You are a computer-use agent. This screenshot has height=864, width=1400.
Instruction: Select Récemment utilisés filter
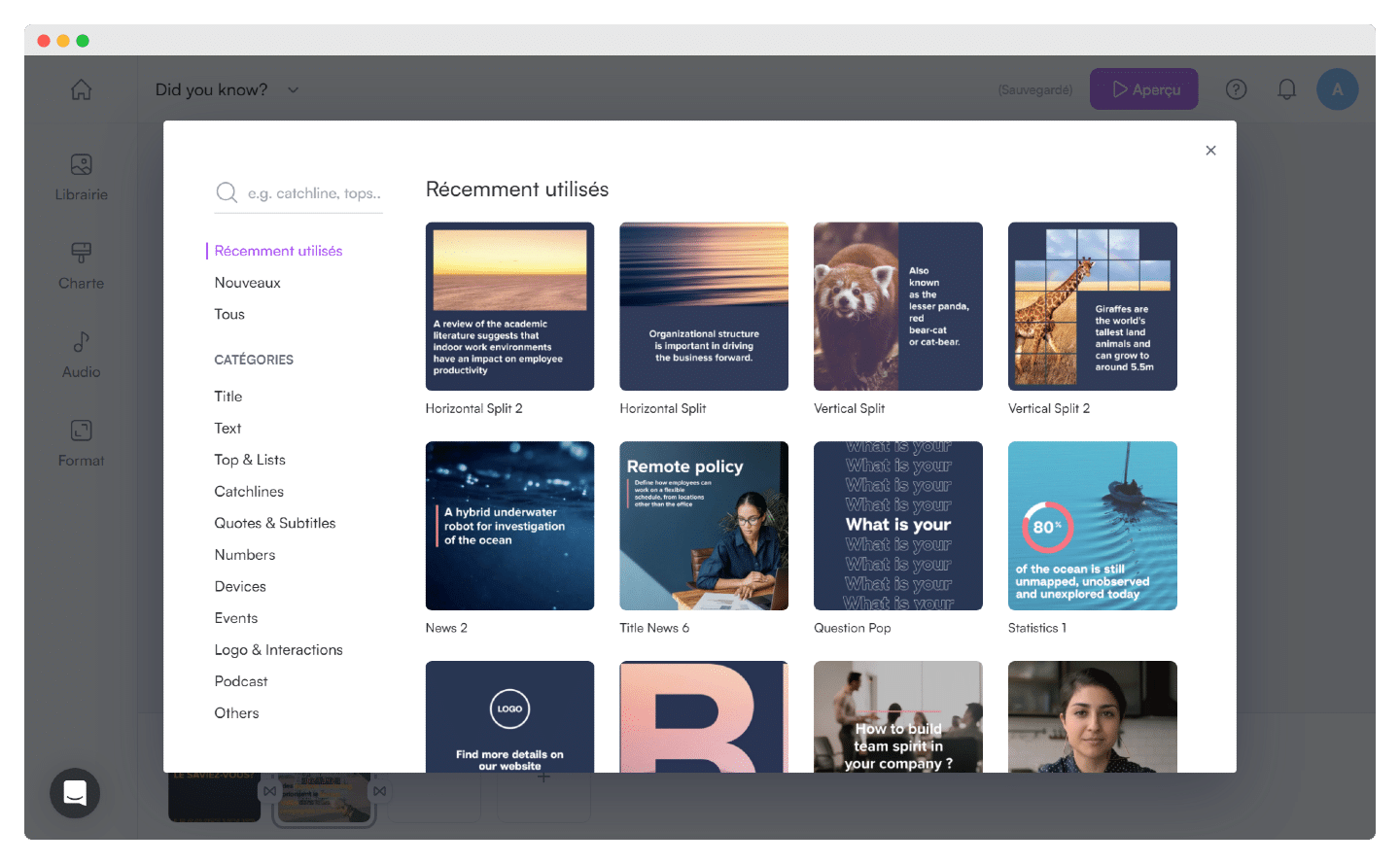[278, 251]
